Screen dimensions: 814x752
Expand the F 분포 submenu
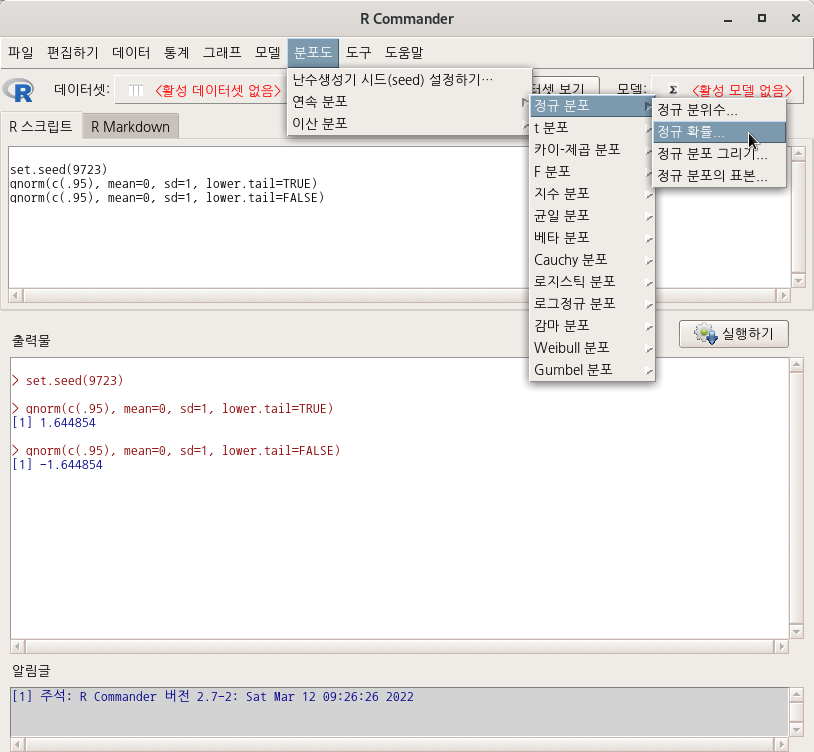[592, 172]
